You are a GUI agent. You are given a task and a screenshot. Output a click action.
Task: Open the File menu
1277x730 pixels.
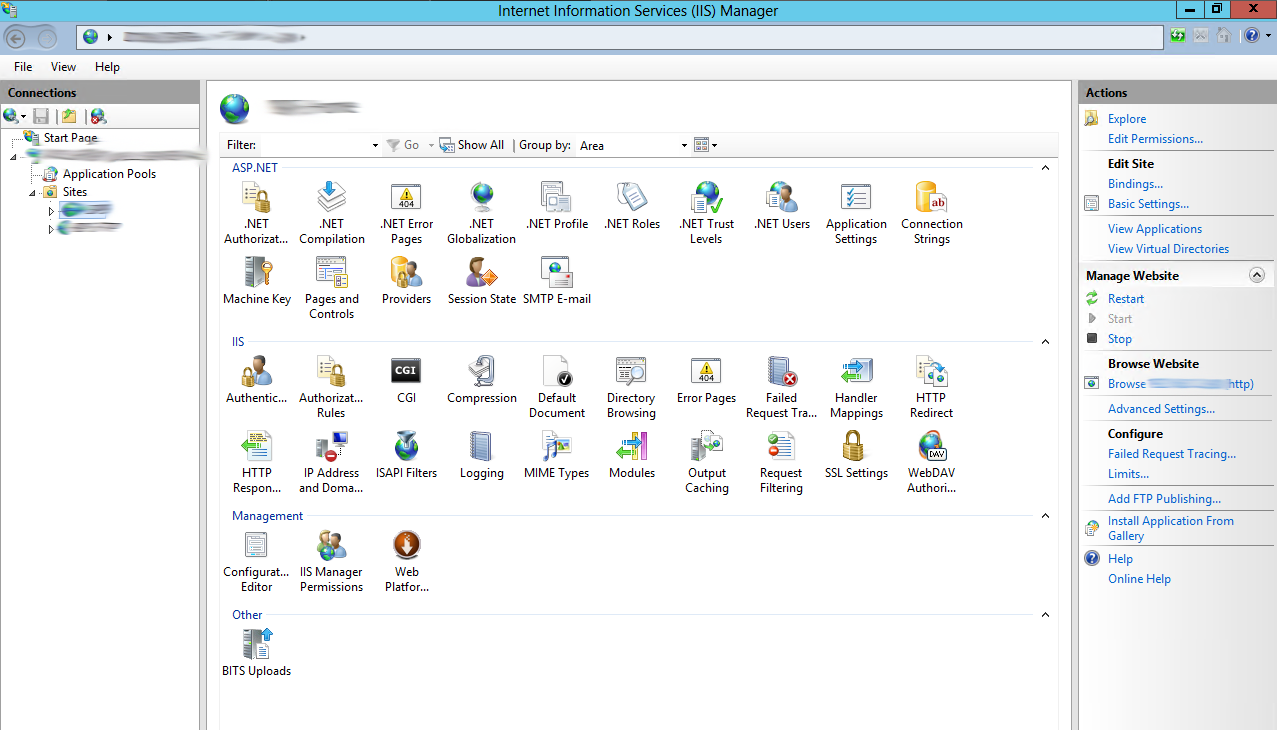tap(23, 67)
